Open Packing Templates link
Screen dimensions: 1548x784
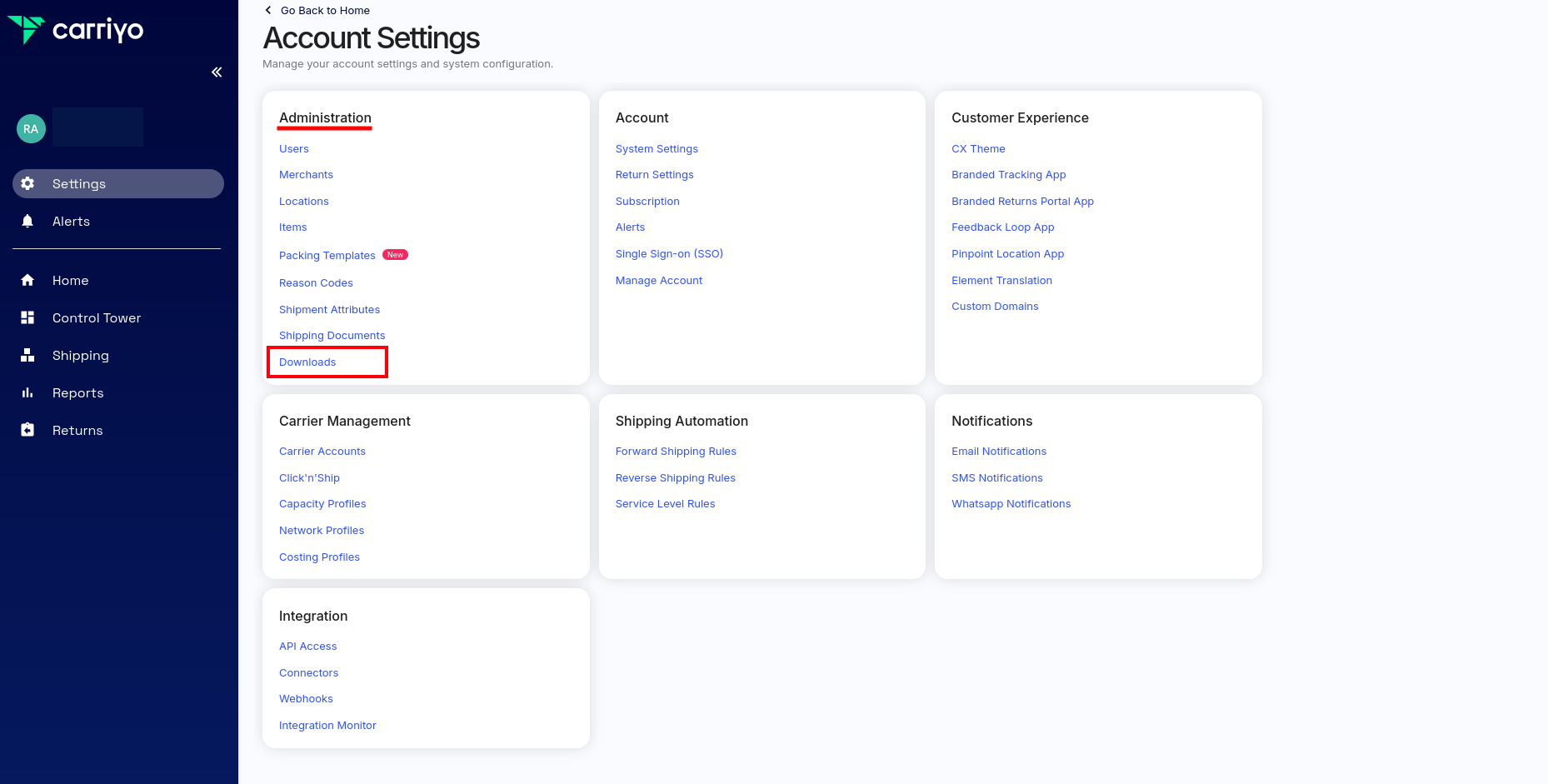tap(327, 255)
